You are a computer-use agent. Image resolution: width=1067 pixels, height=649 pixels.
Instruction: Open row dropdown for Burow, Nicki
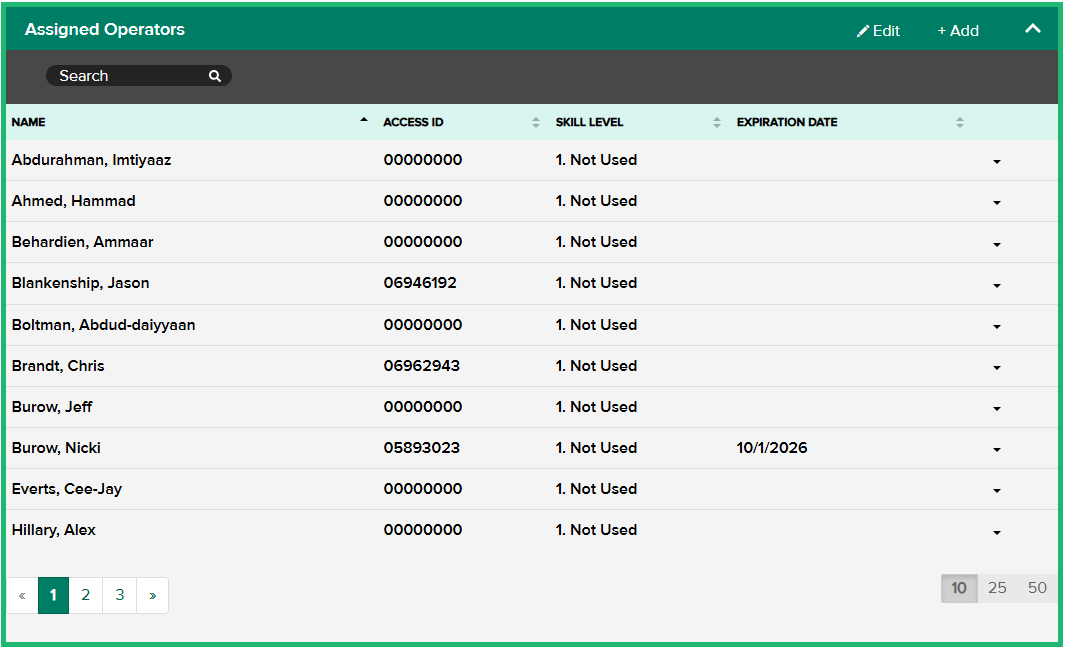coord(996,450)
